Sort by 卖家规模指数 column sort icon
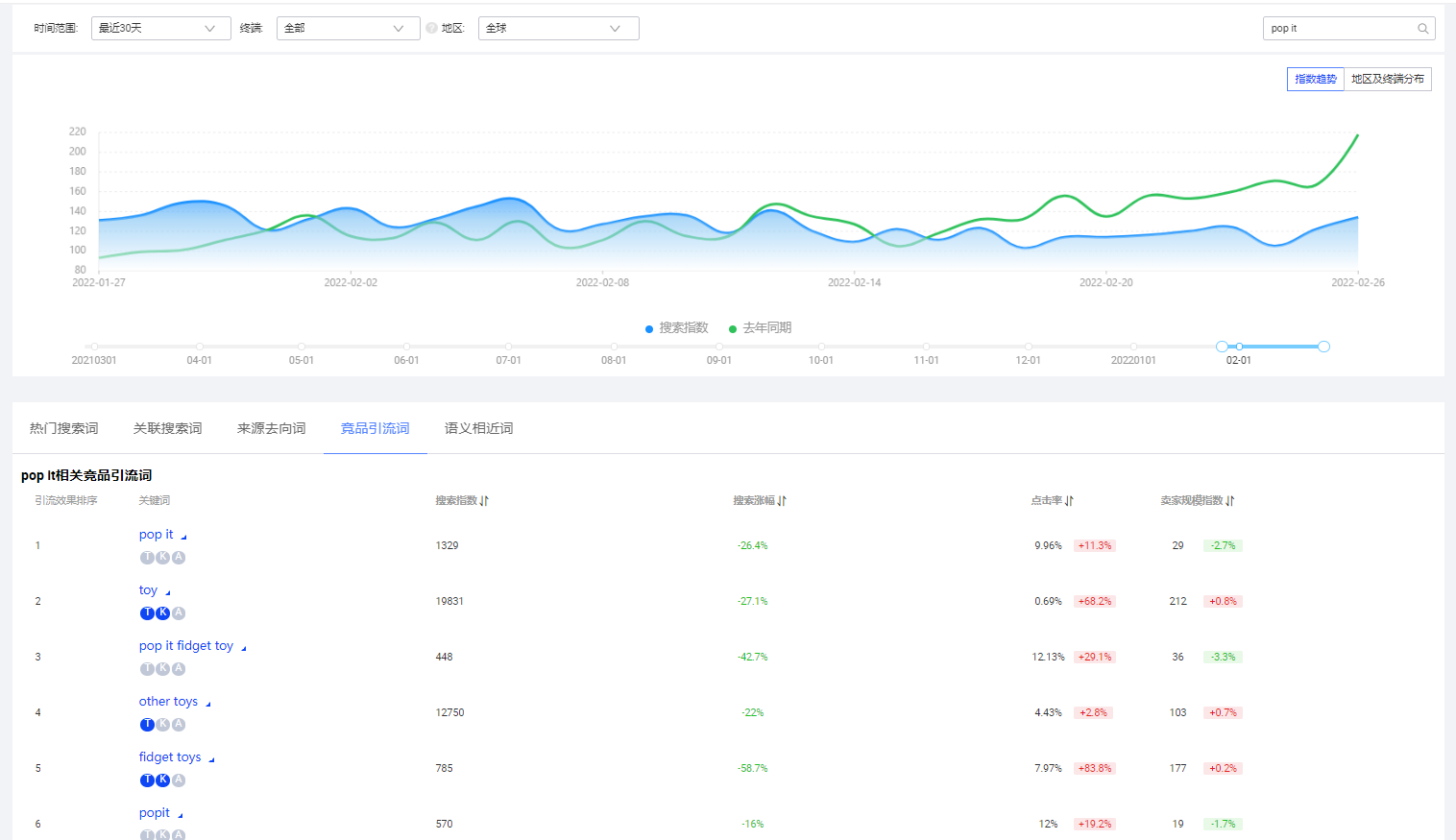Viewport: 1456px width, 840px height. tap(1230, 501)
